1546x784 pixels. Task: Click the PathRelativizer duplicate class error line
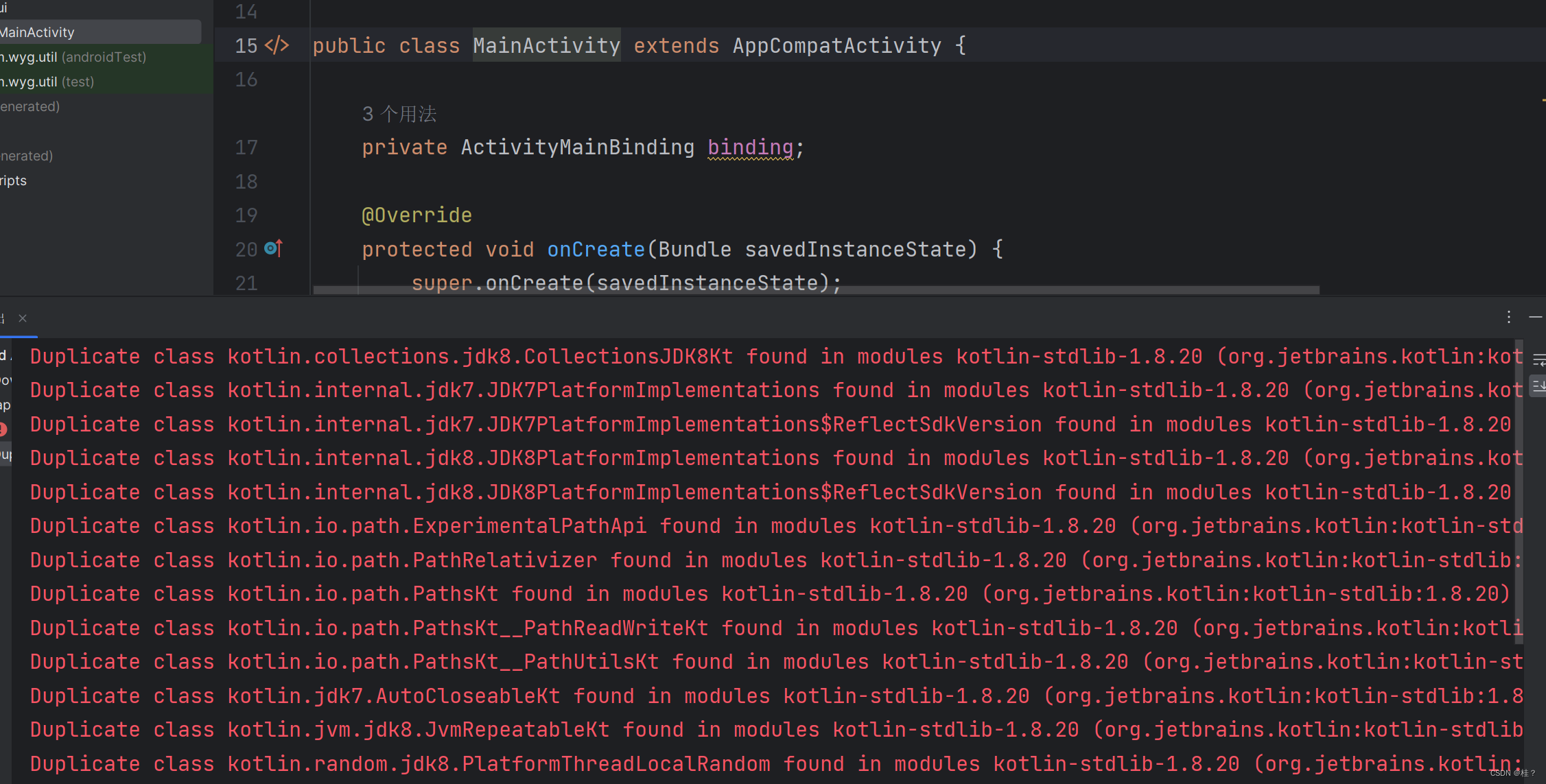tap(777, 560)
